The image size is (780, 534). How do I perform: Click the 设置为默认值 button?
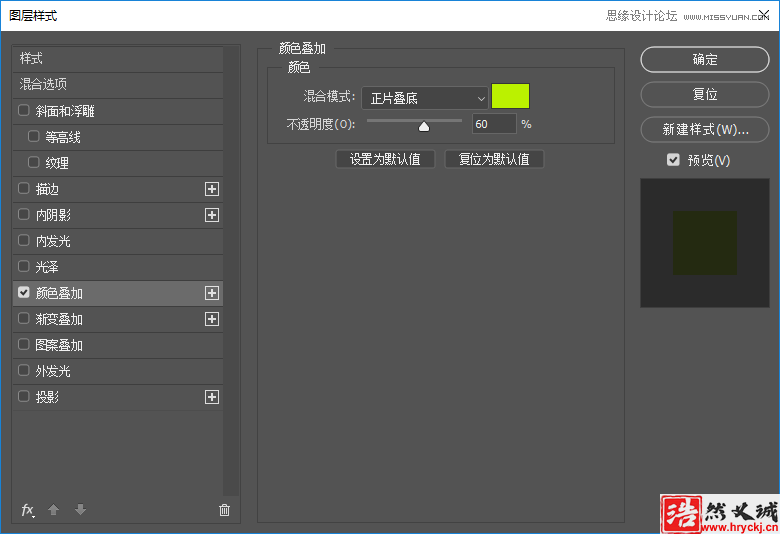(385, 159)
